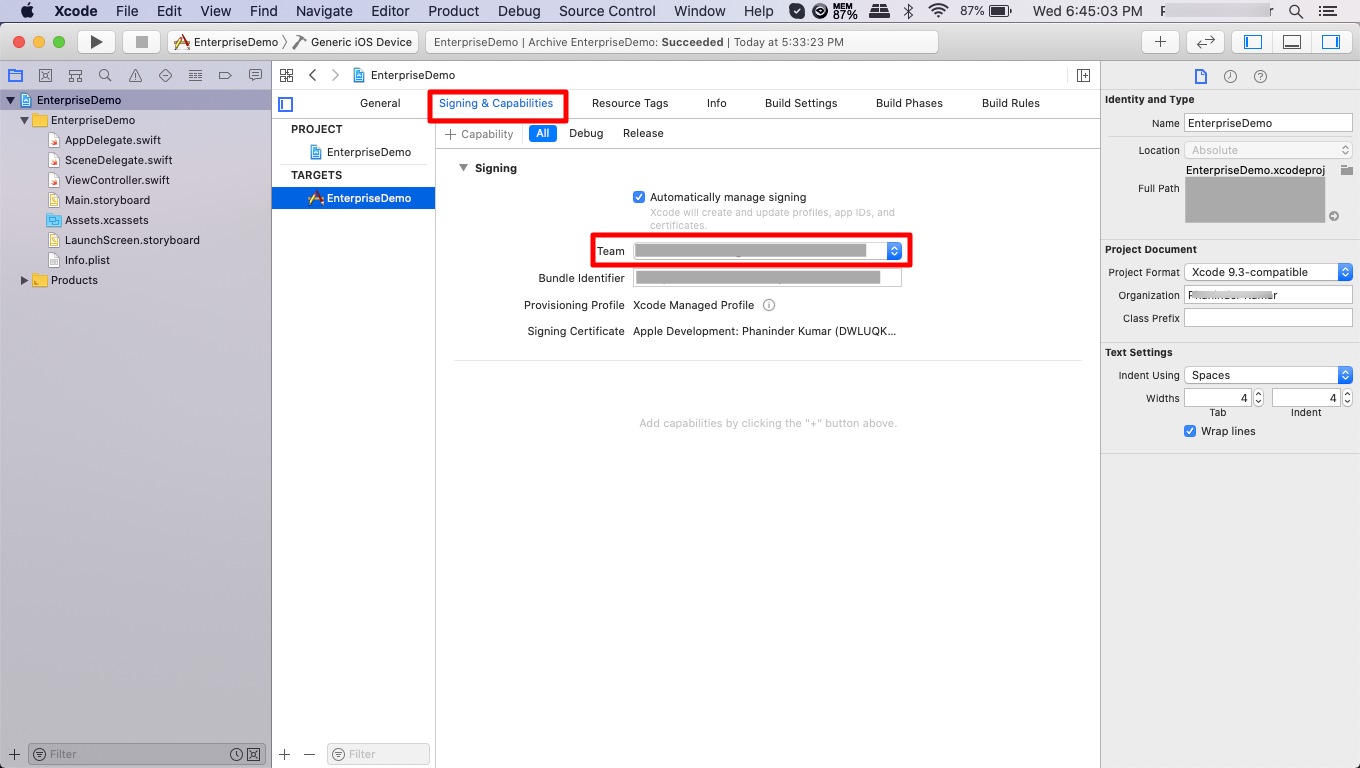Click the Provisioning Profile info icon
The image size is (1360, 768).
pyautogui.click(x=769, y=305)
